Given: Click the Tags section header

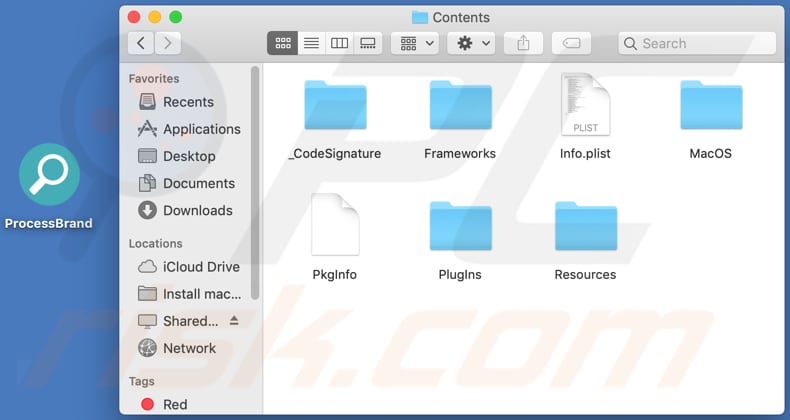Looking at the screenshot, I should coord(142,381).
